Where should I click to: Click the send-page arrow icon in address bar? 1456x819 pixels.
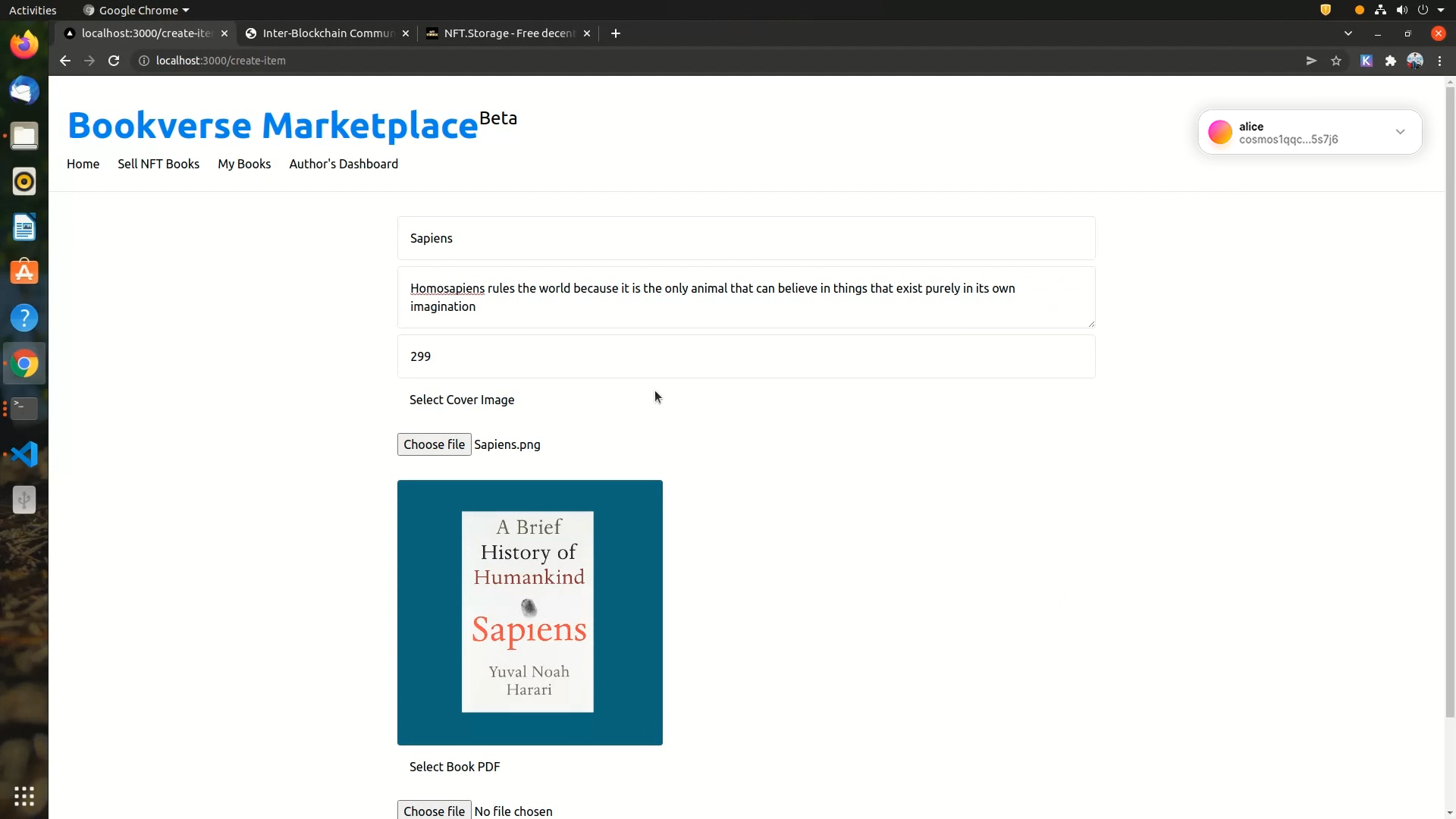(1311, 61)
